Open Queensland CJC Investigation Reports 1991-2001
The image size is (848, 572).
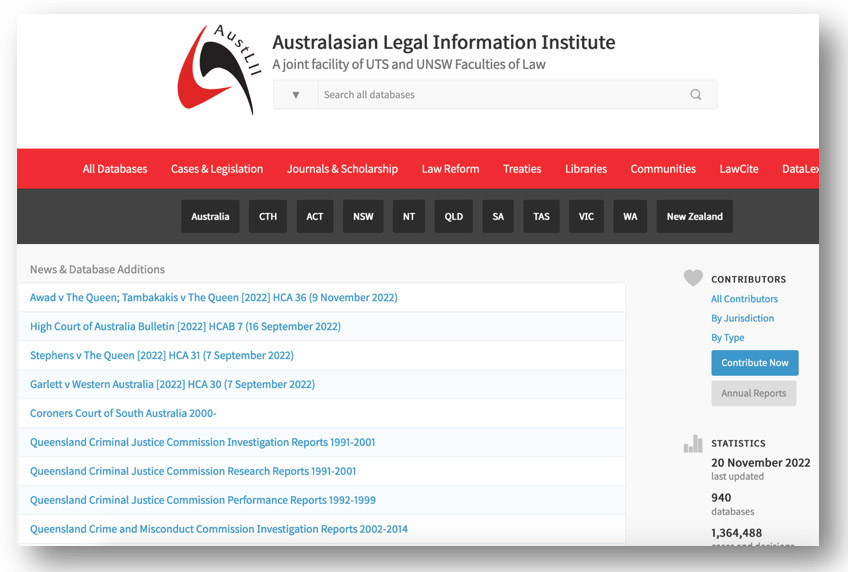coord(202,442)
